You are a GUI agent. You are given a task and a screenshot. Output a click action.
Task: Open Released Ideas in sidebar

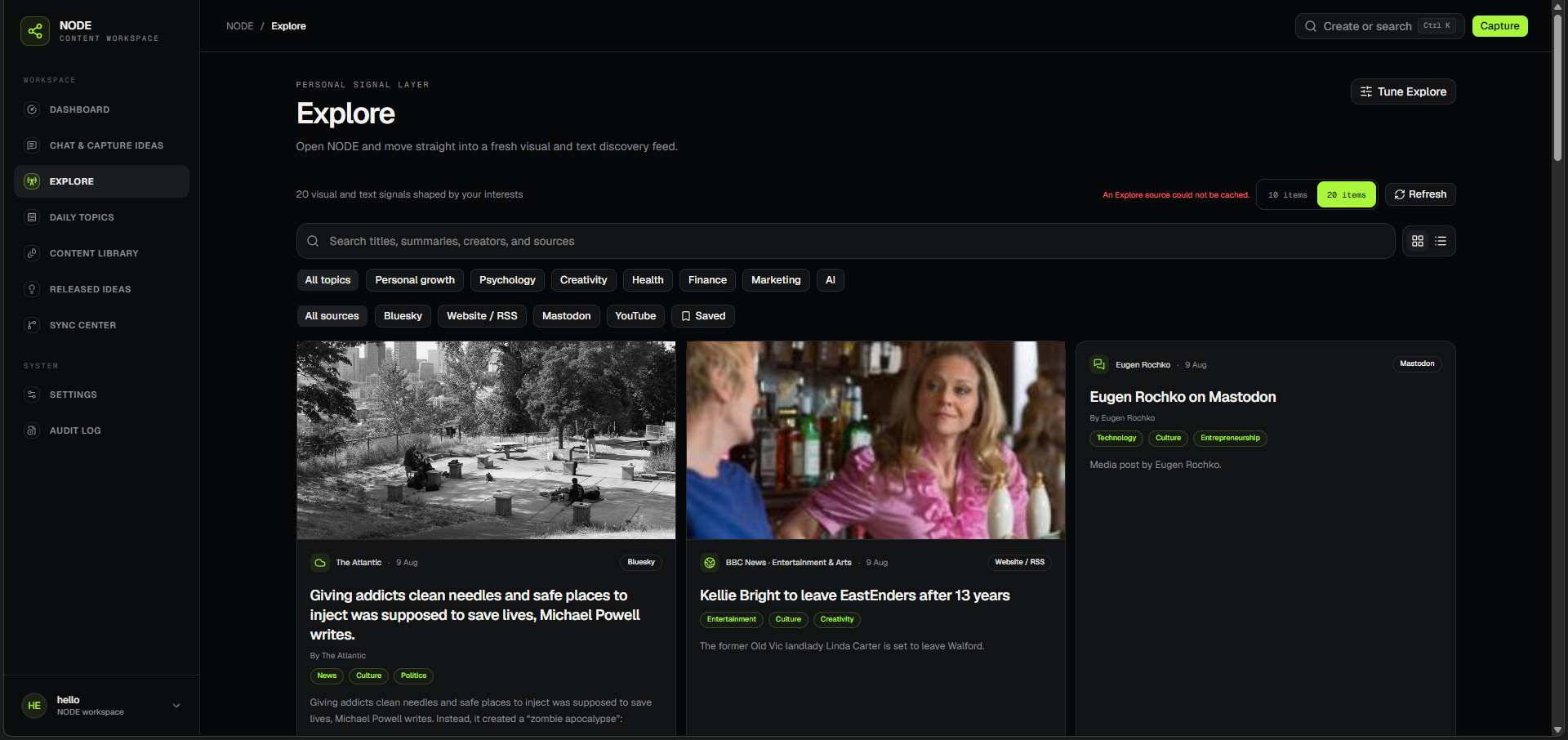pyautogui.click(x=101, y=289)
